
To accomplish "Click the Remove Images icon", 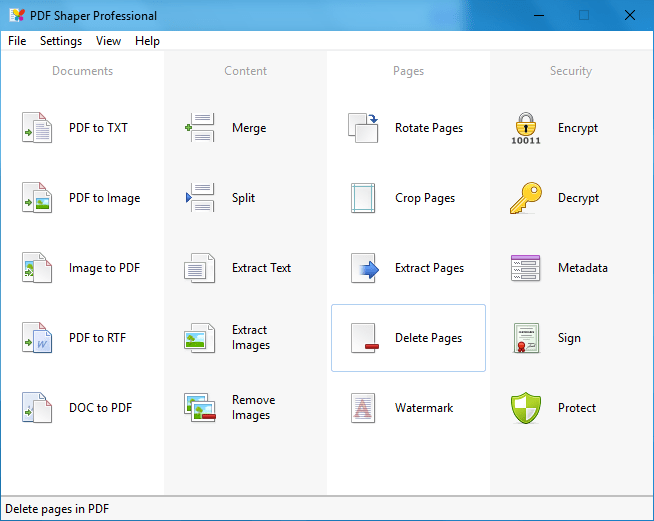I will (x=200, y=408).
